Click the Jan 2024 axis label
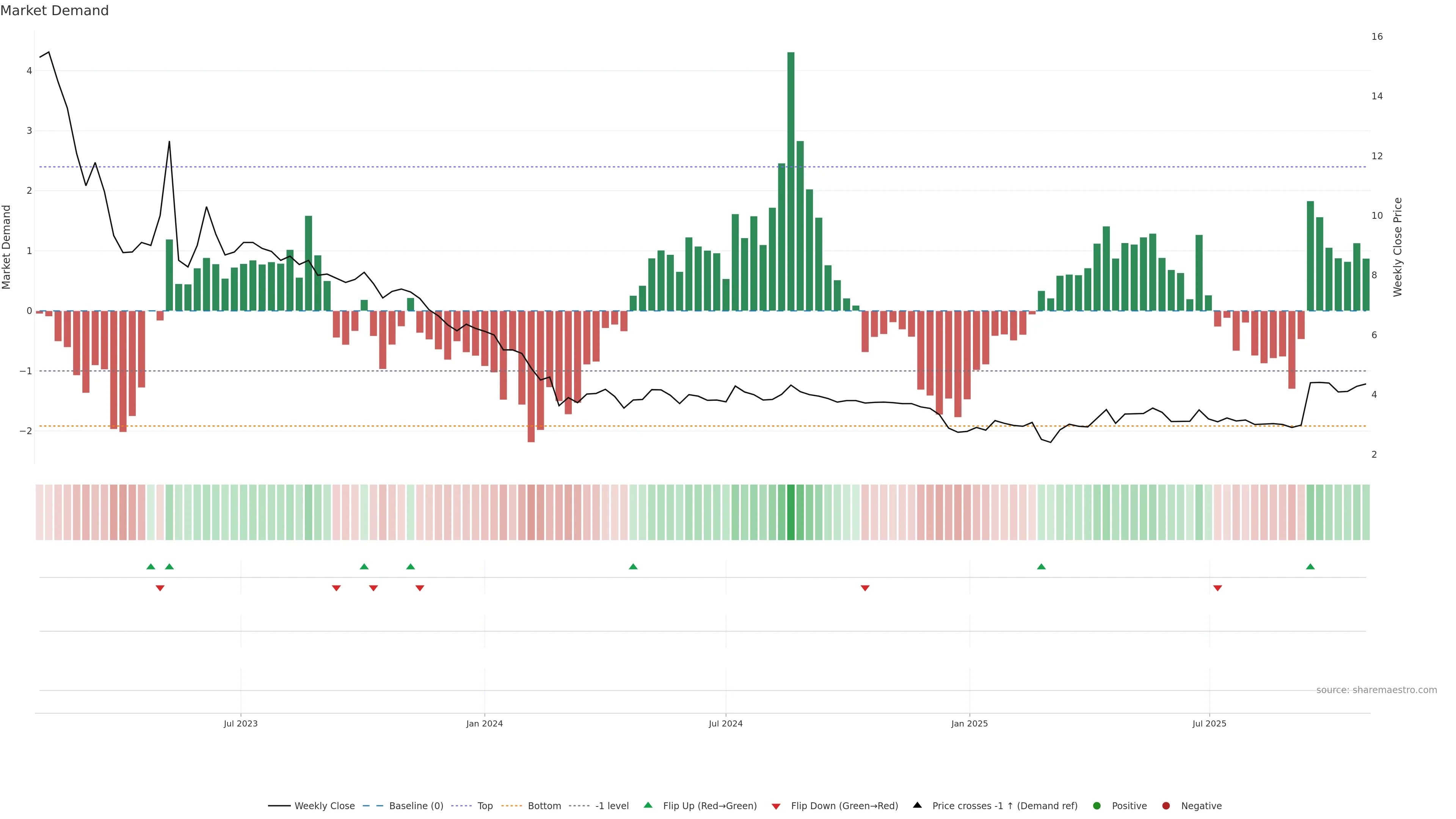The height and width of the screenshot is (819, 1456). (485, 723)
